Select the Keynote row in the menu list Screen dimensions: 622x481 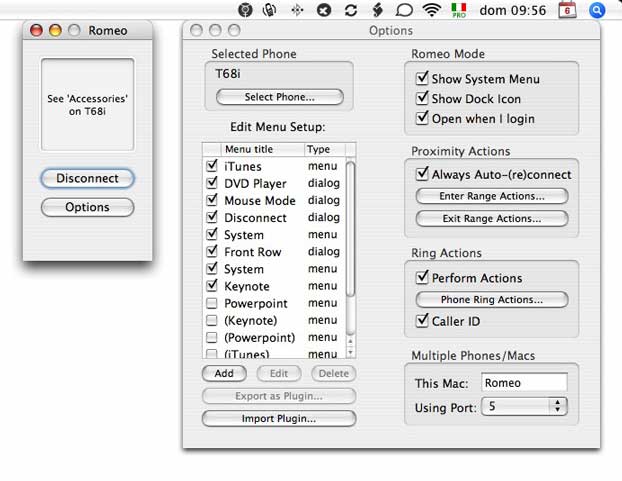[x=274, y=286]
